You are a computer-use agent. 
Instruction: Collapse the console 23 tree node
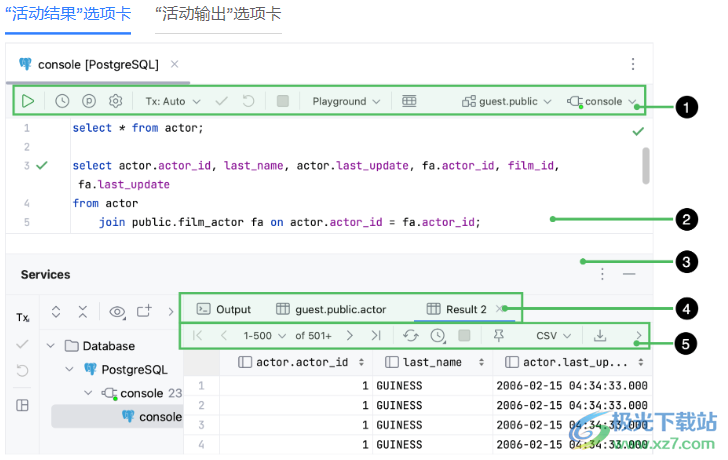point(88,393)
